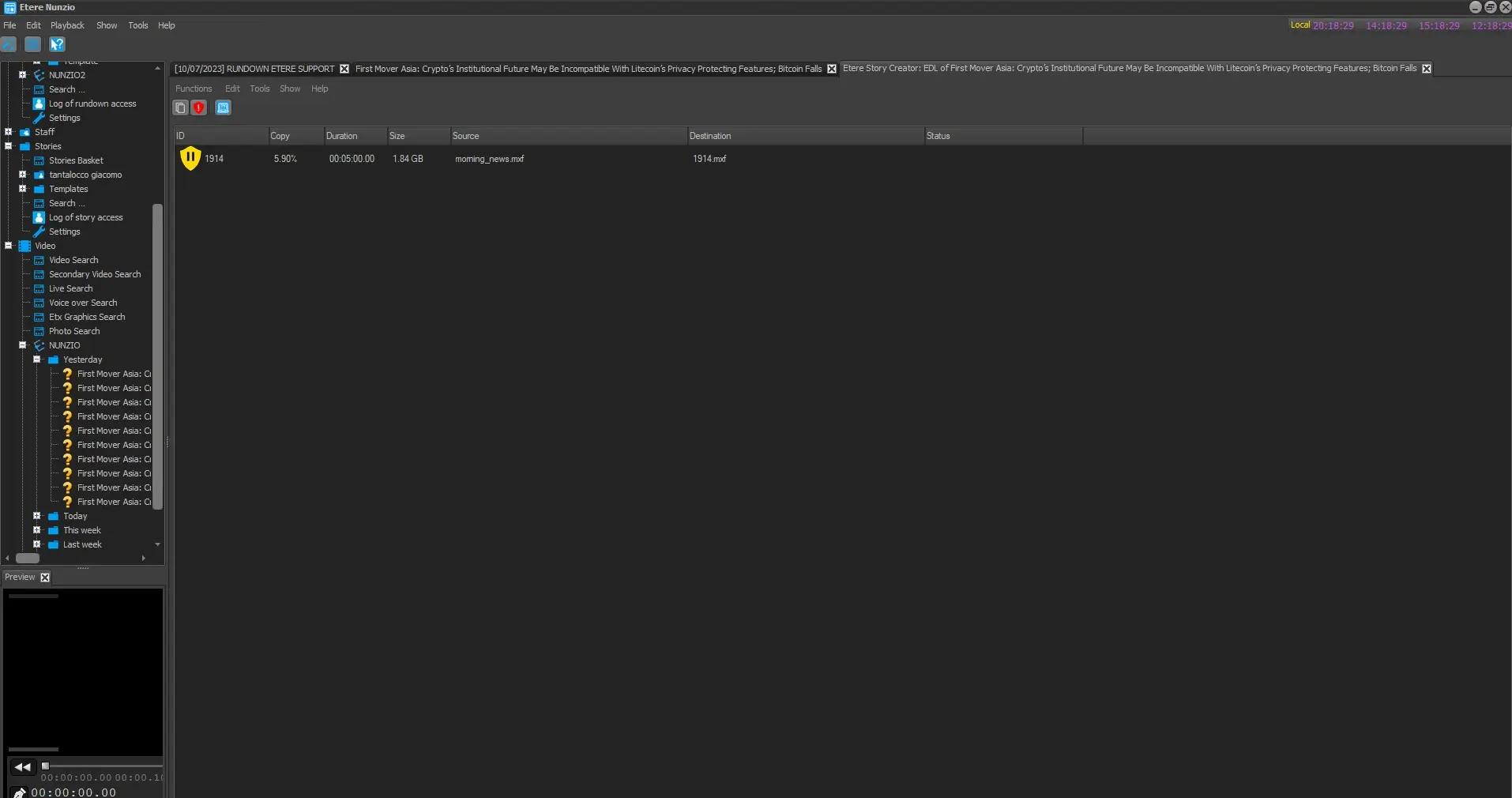Close the Etere Story Creator EDL tab
This screenshot has width=1512, height=798.
click(1427, 69)
